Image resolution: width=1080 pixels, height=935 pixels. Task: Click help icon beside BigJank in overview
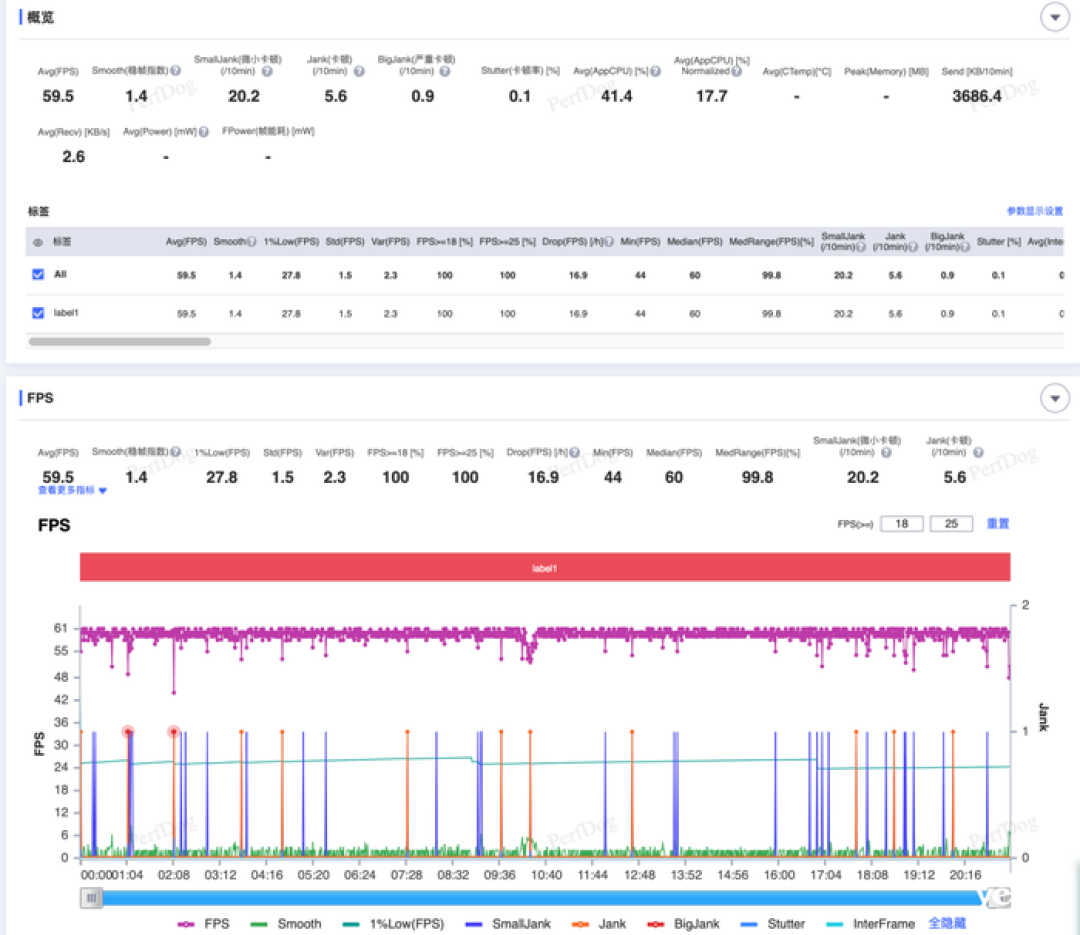pos(445,71)
